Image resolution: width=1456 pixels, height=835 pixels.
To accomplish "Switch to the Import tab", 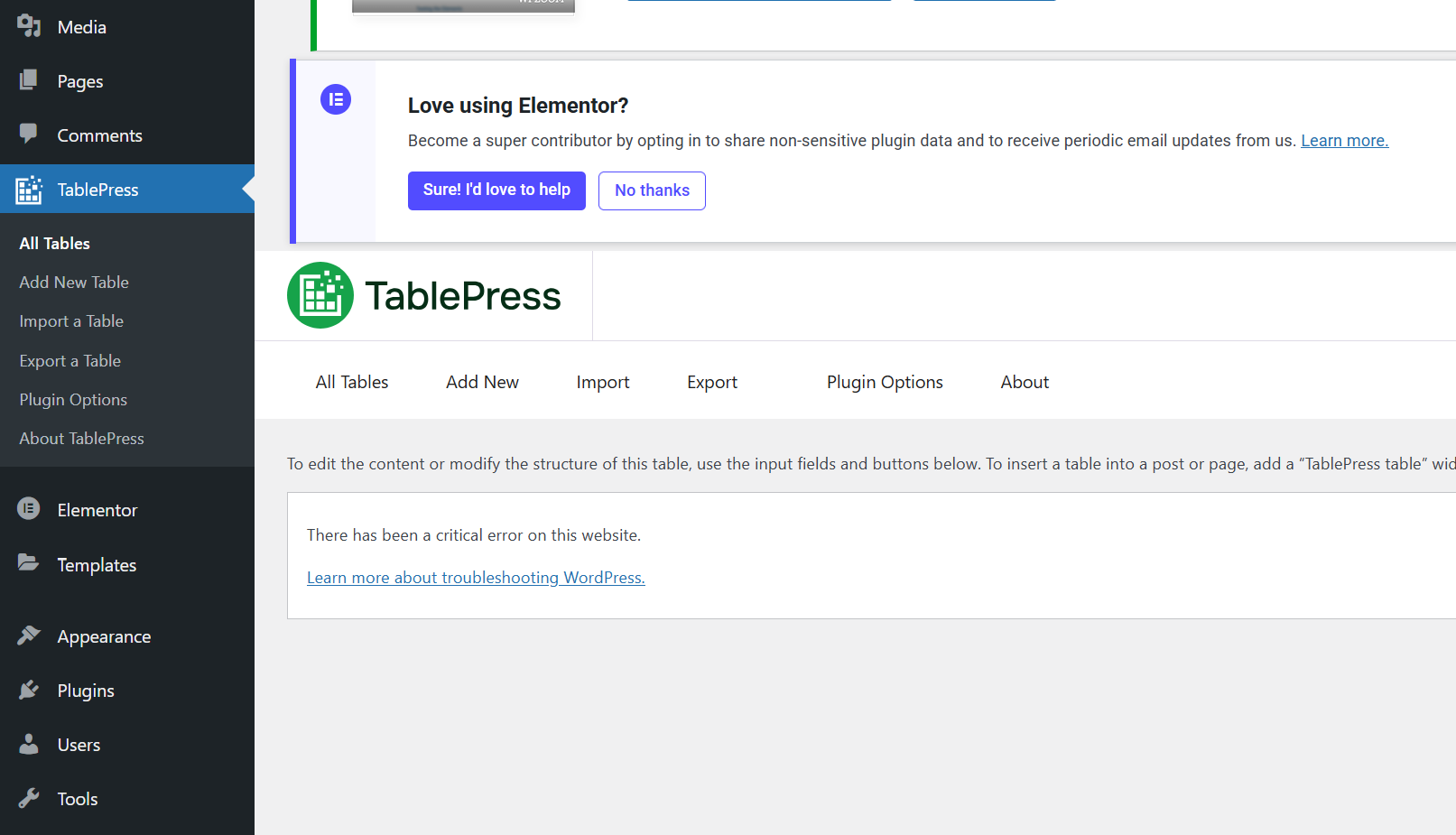I will (603, 382).
